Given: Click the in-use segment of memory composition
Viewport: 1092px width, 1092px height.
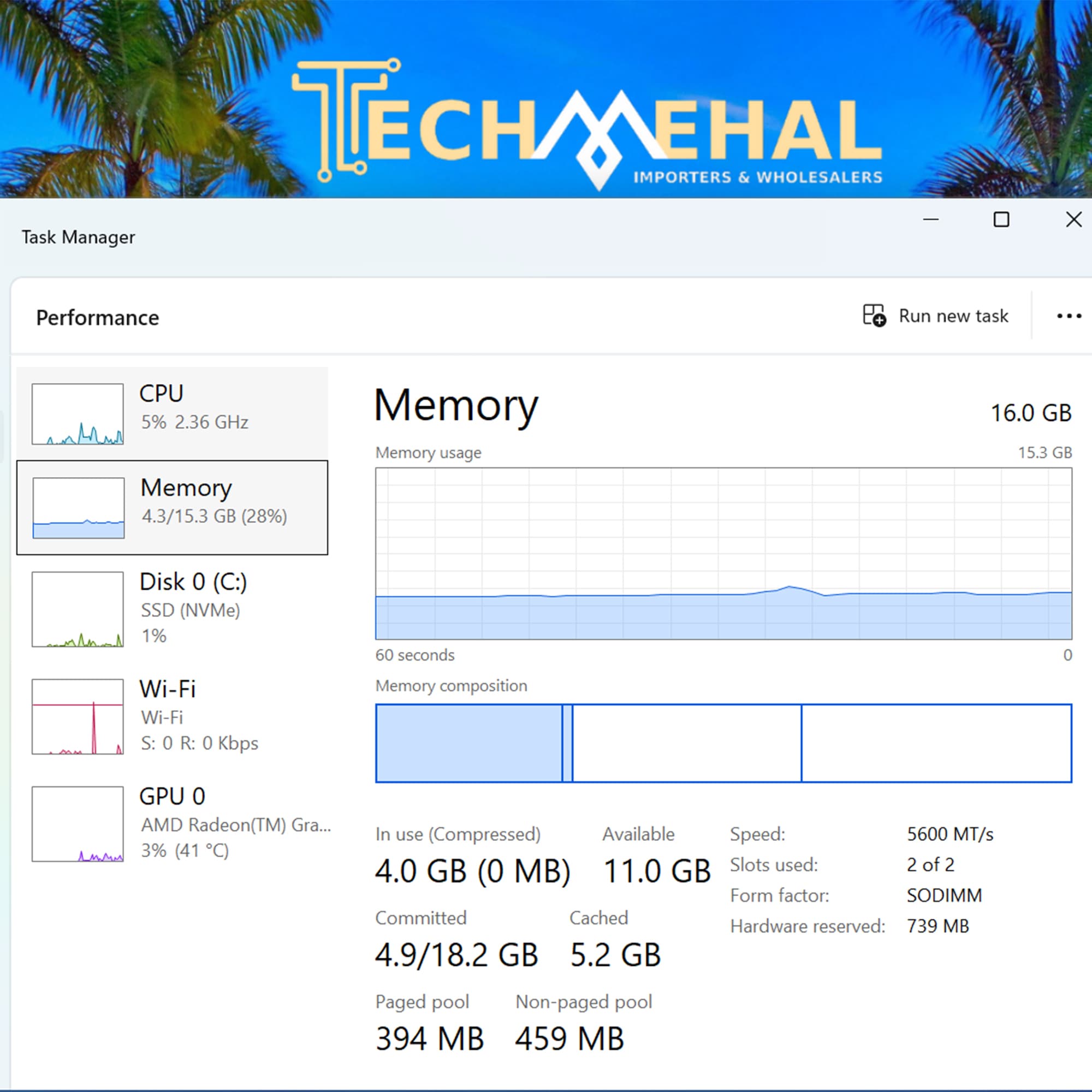Looking at the screenshot, I should tap(469, 743).
